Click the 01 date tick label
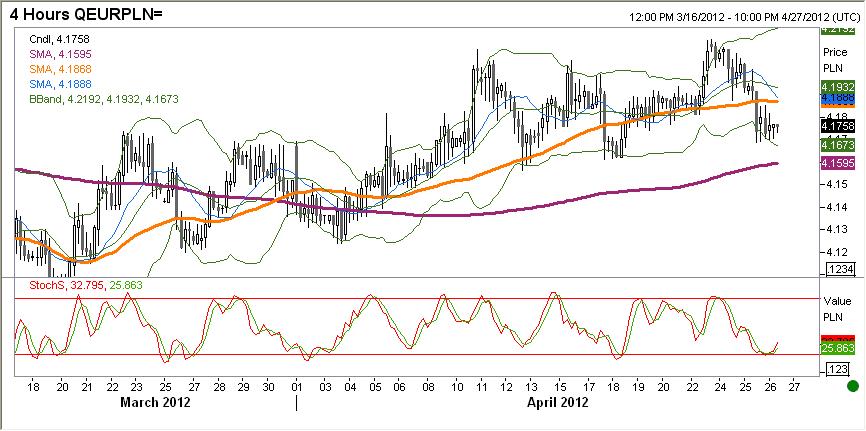The height and width of the screenshot is (431, 866). tap(297, 386)
